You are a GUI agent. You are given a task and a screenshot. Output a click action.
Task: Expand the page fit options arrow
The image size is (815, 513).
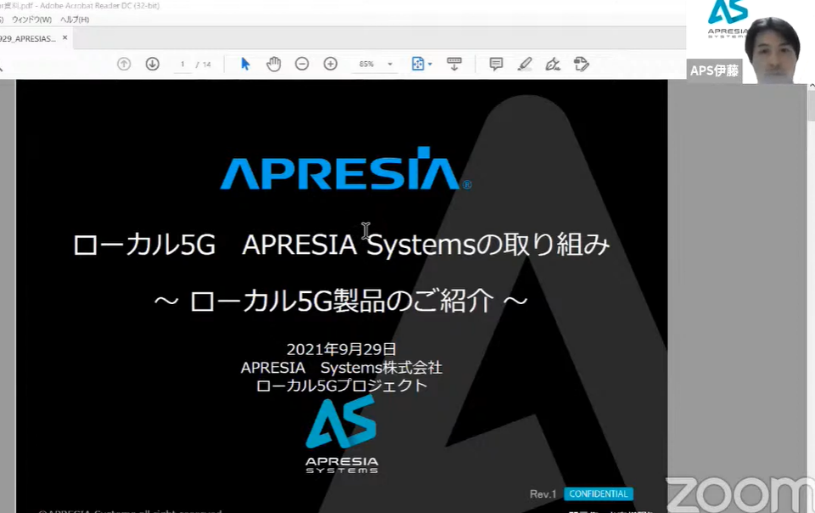(430, 64)
